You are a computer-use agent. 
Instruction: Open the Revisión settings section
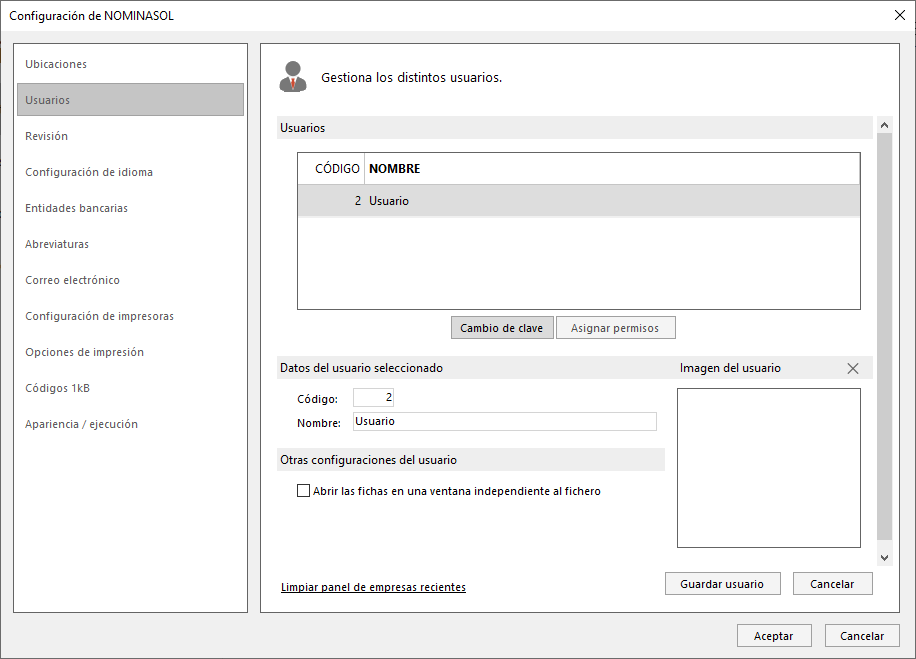pyautogui.click(x=47, y=136)
